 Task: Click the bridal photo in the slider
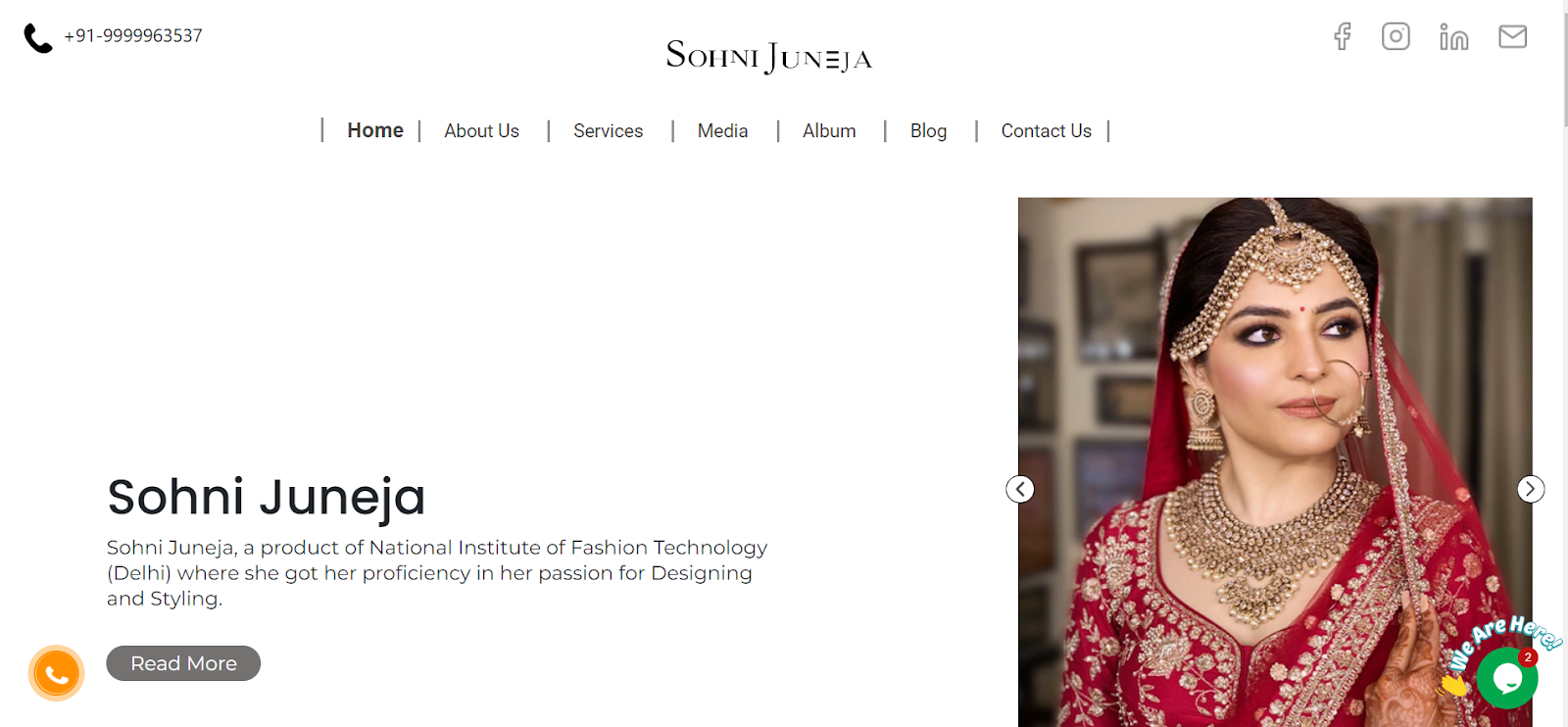click(1275, 461)
